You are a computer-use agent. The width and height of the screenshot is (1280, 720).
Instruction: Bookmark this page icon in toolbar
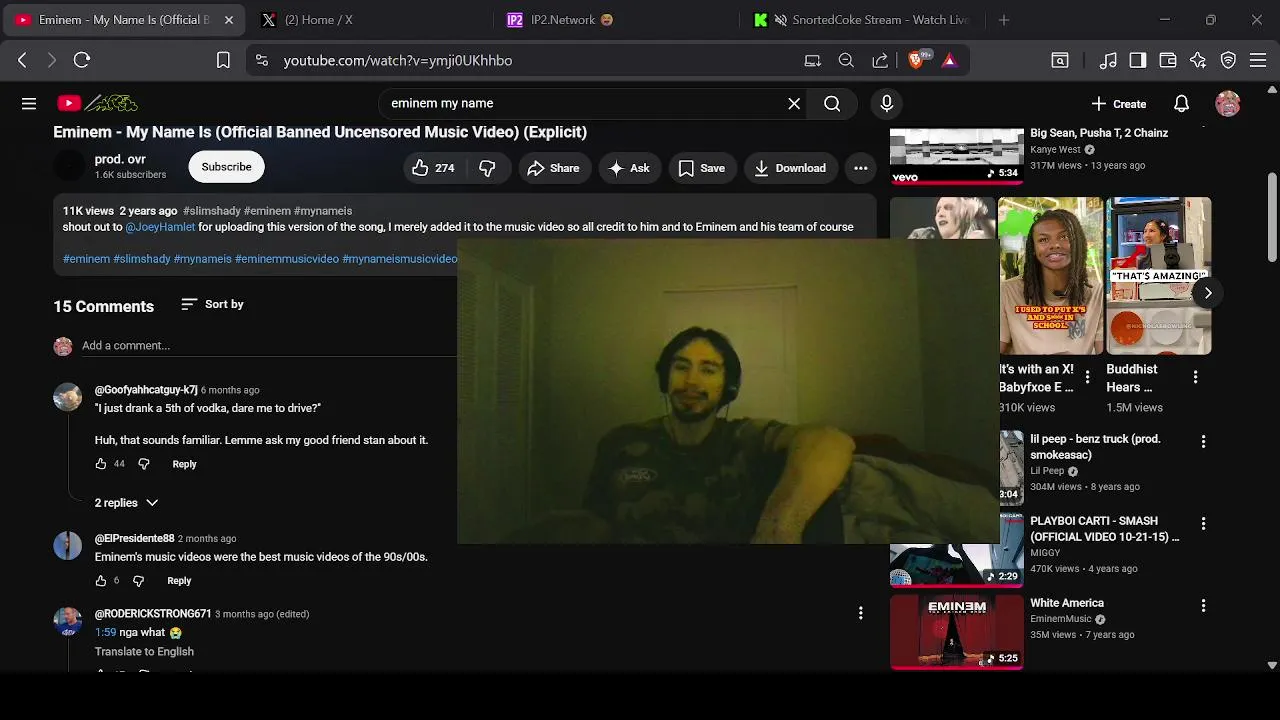pos(224,60)
